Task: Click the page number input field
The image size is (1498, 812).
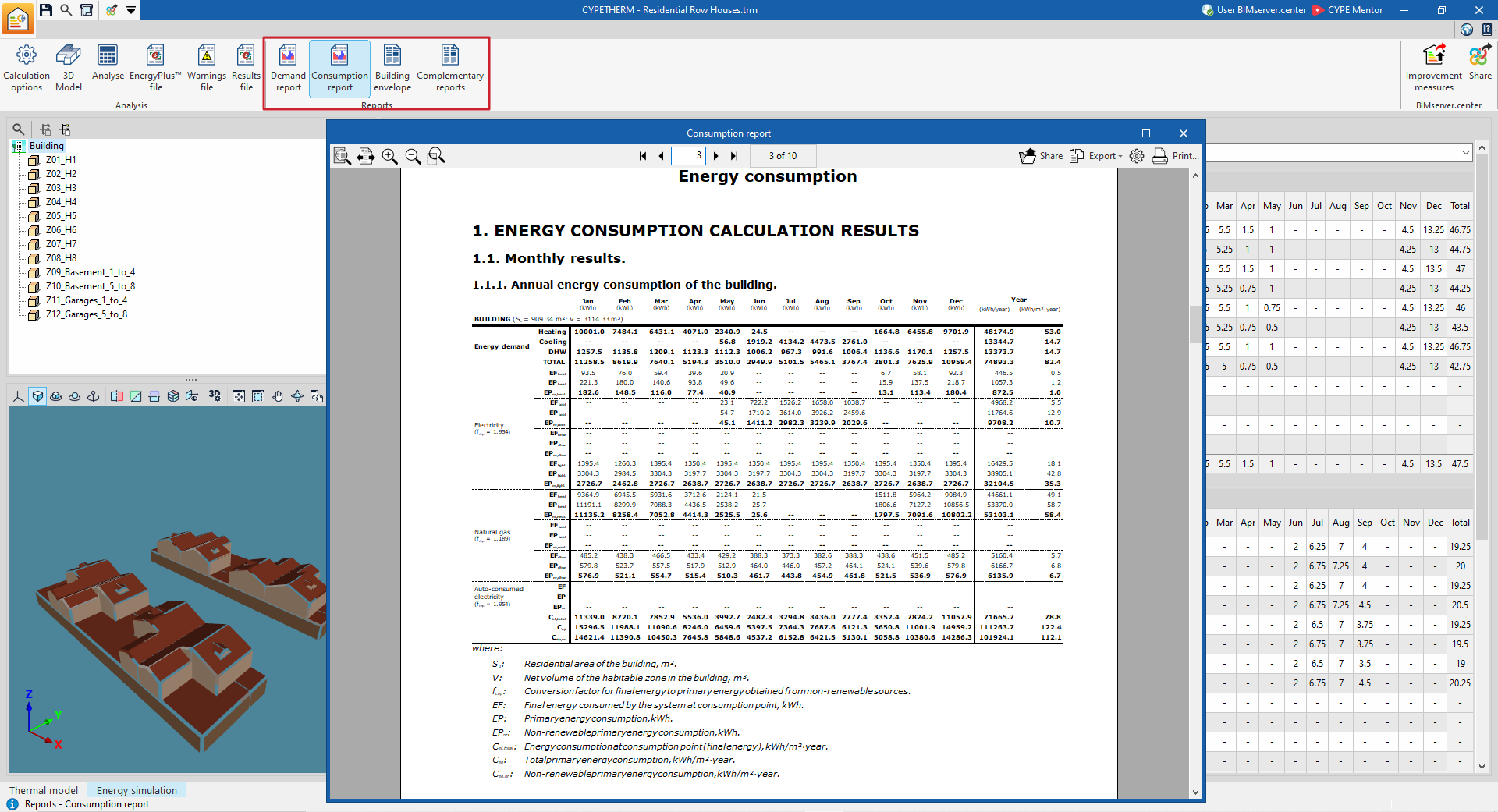Action: click(688, 156)
